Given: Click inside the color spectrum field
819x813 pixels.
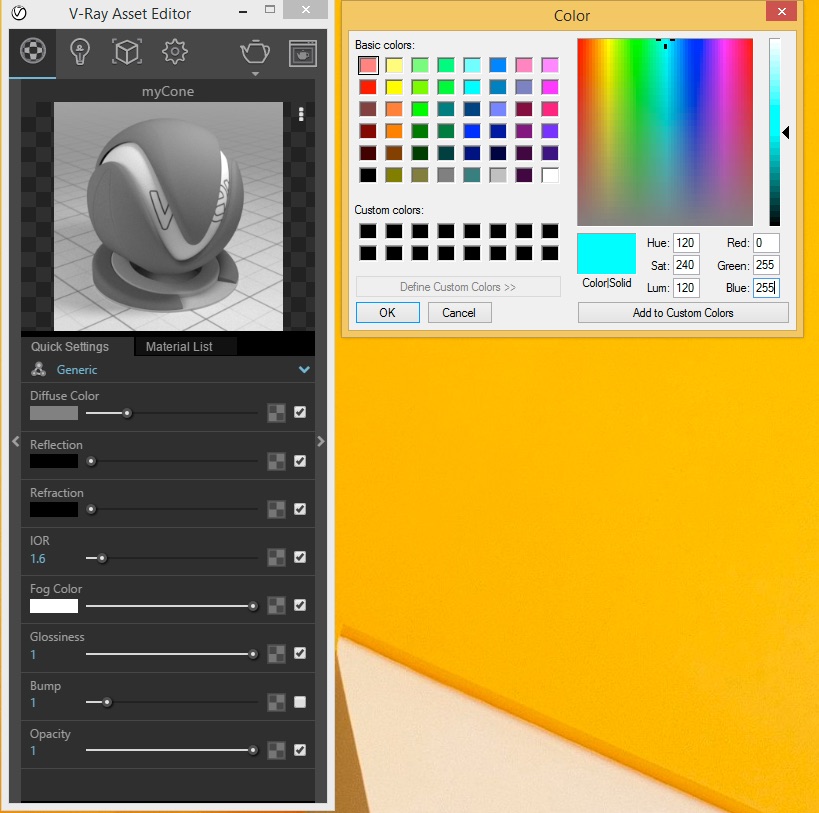Looking at the screenshot, I should tap(665, 132).
